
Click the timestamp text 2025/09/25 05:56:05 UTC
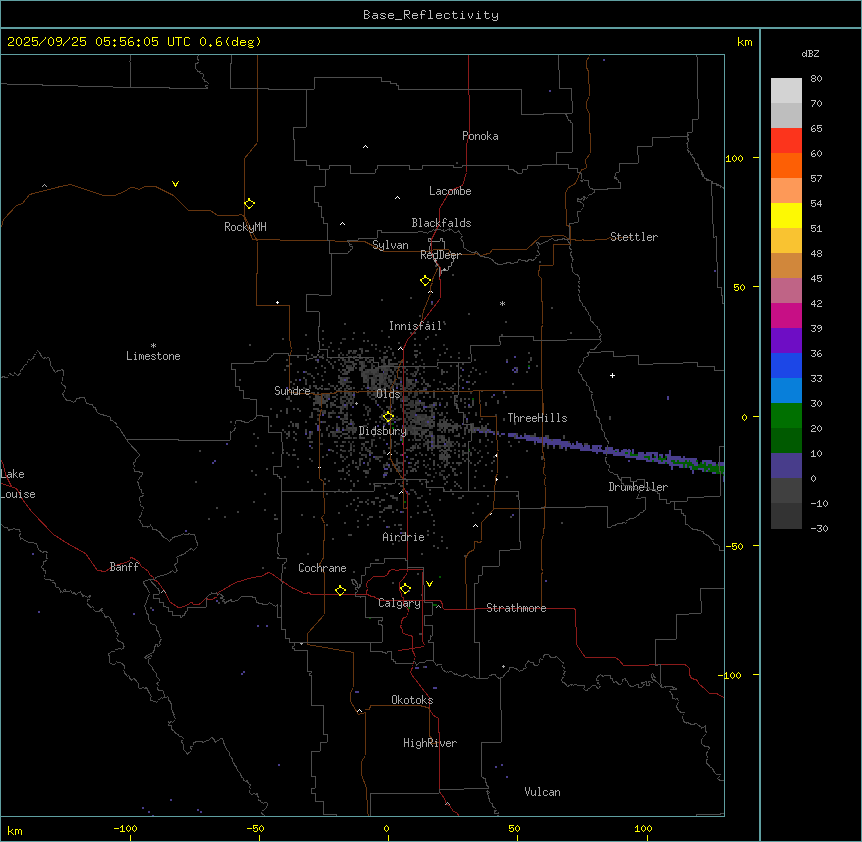(101, 42)
